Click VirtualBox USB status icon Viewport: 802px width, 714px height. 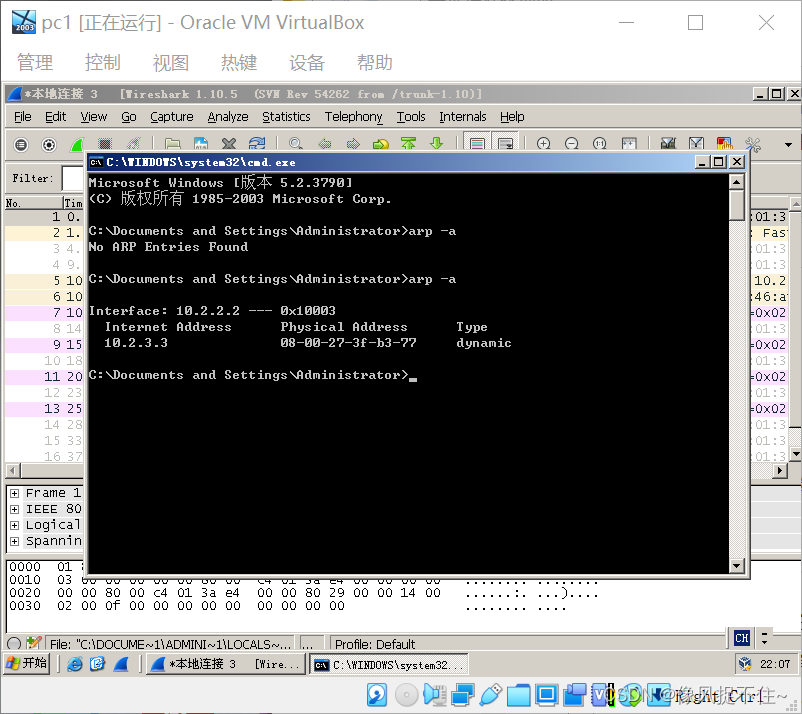490,695
